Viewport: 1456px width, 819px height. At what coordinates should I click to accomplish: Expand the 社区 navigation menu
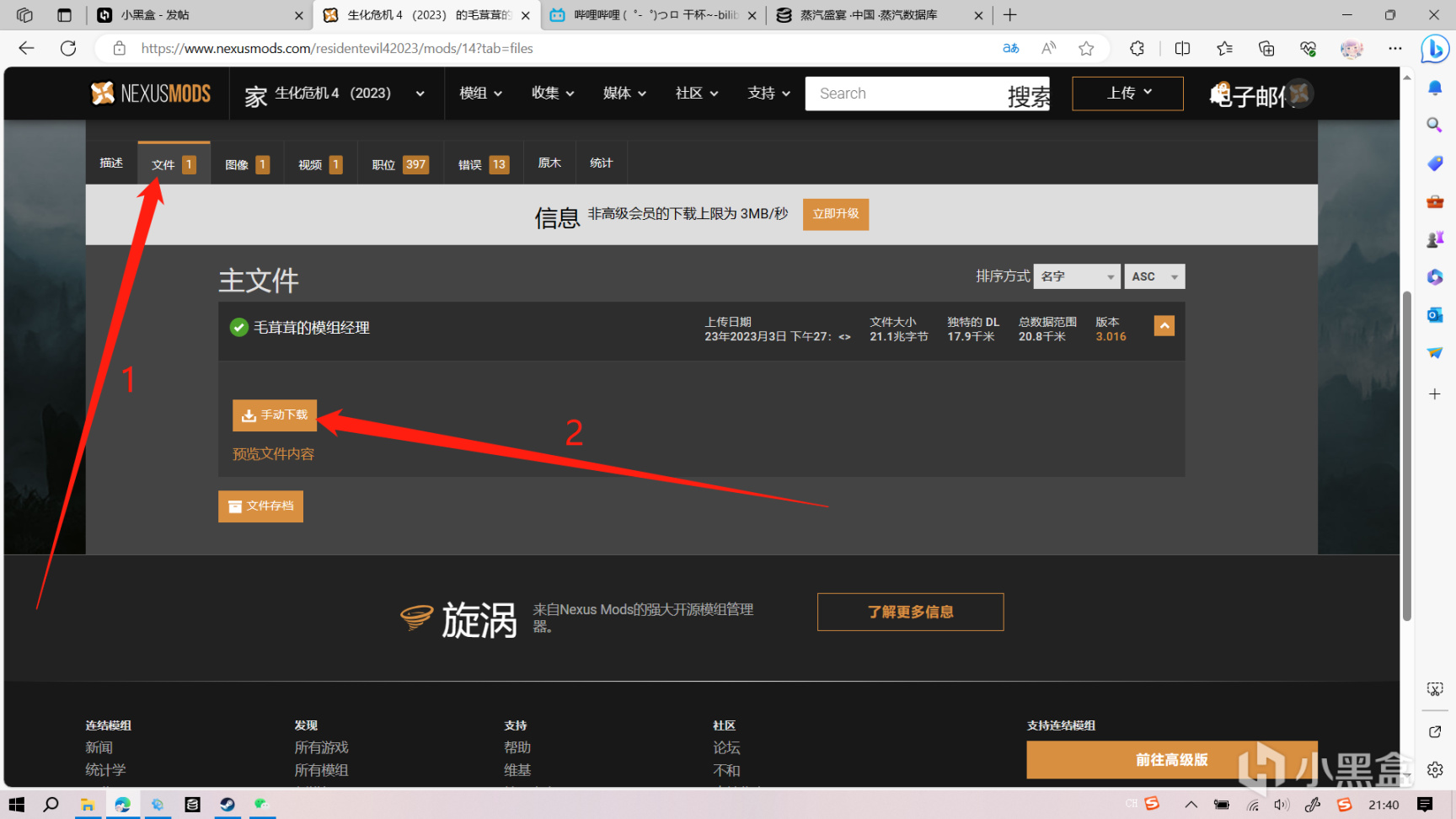click(697, 94)
